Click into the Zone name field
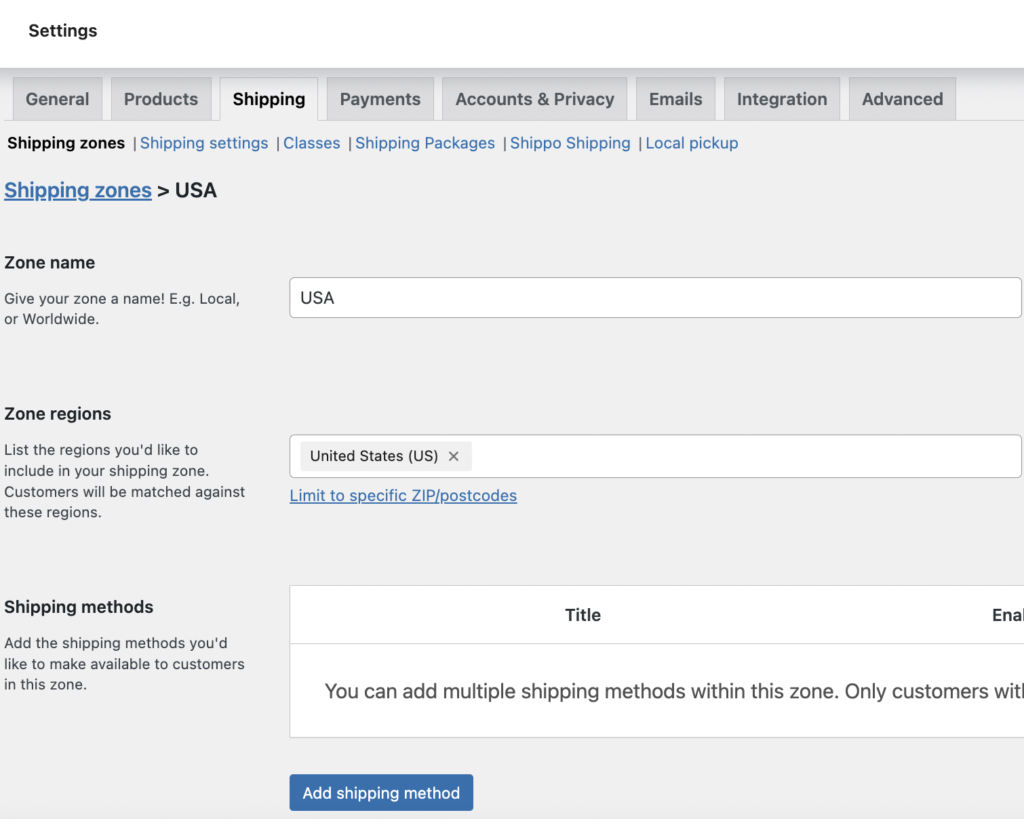 655,298
